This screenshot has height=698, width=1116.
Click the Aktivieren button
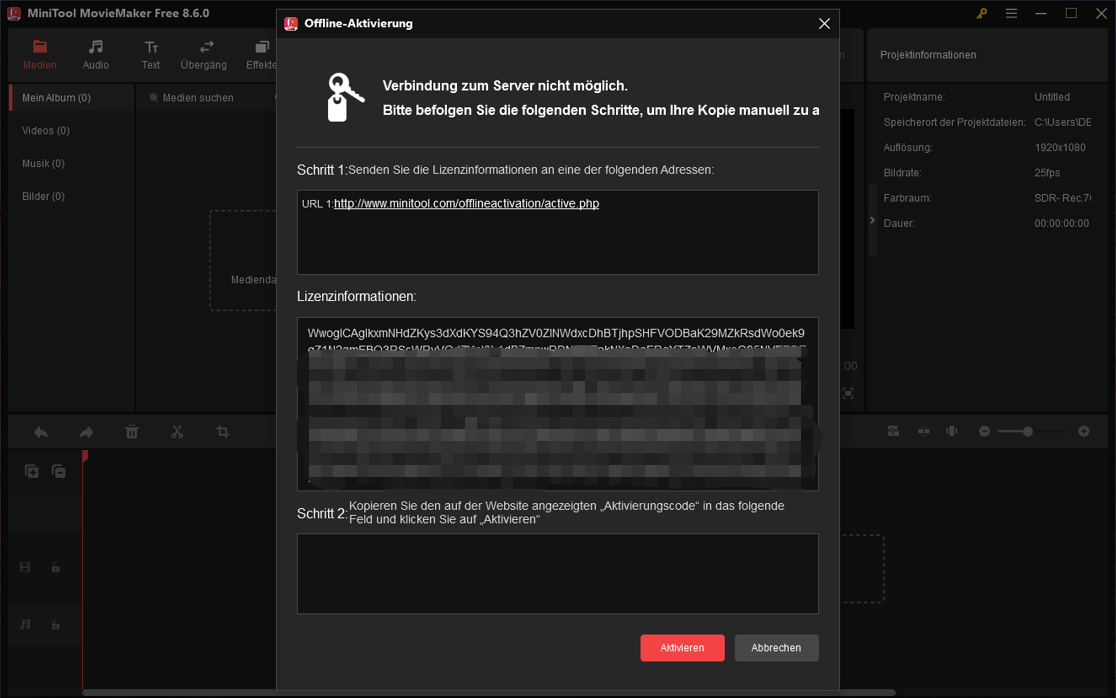682,648
